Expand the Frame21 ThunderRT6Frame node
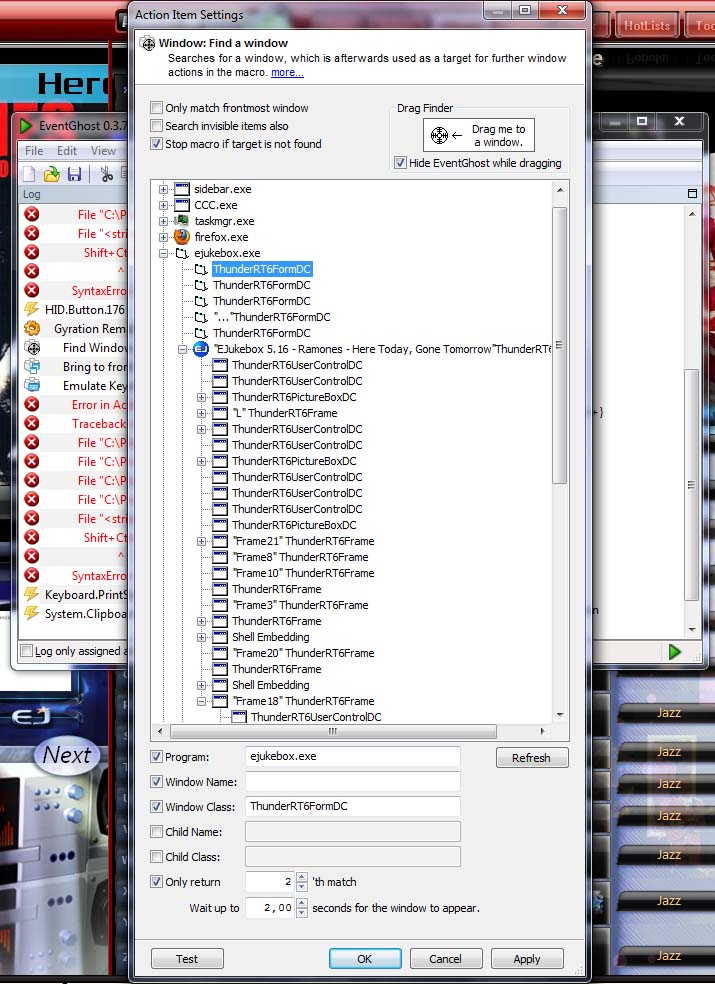 (202, 542)
